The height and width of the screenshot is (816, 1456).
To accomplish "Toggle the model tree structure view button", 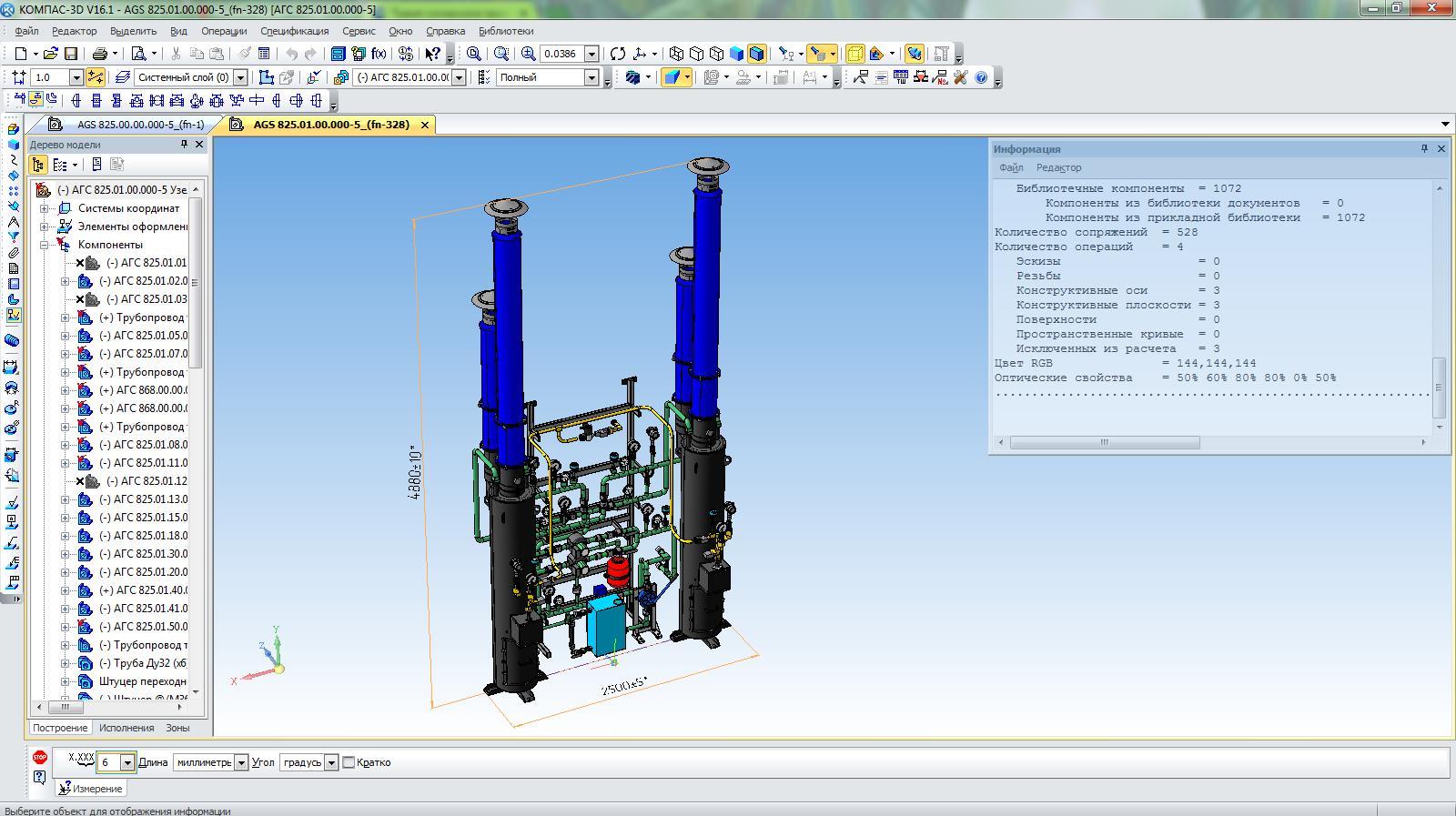I will [x=38, y=165].
